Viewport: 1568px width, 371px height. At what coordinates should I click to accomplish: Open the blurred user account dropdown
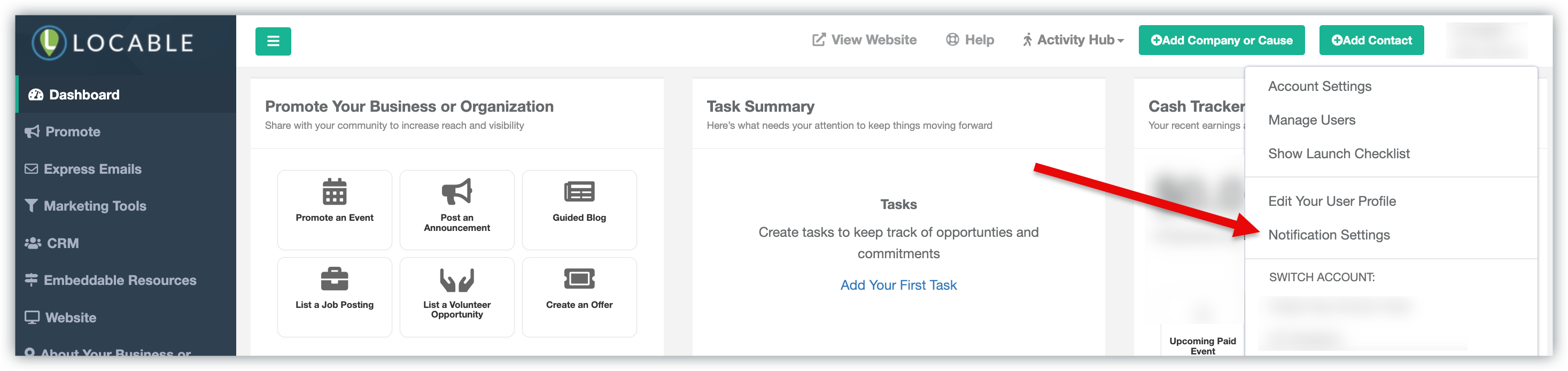1486,40
